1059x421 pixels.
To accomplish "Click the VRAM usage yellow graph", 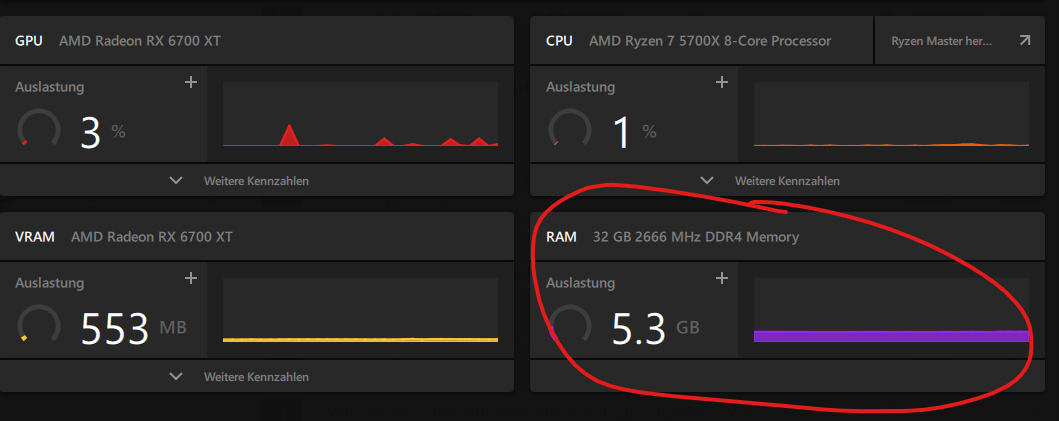I will click(x=361, y=309).
